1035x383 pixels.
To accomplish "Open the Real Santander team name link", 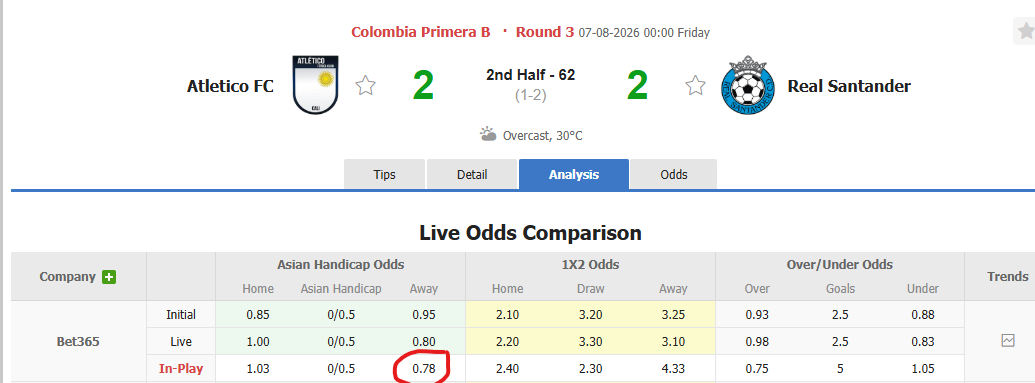I will tap(849, 86).
